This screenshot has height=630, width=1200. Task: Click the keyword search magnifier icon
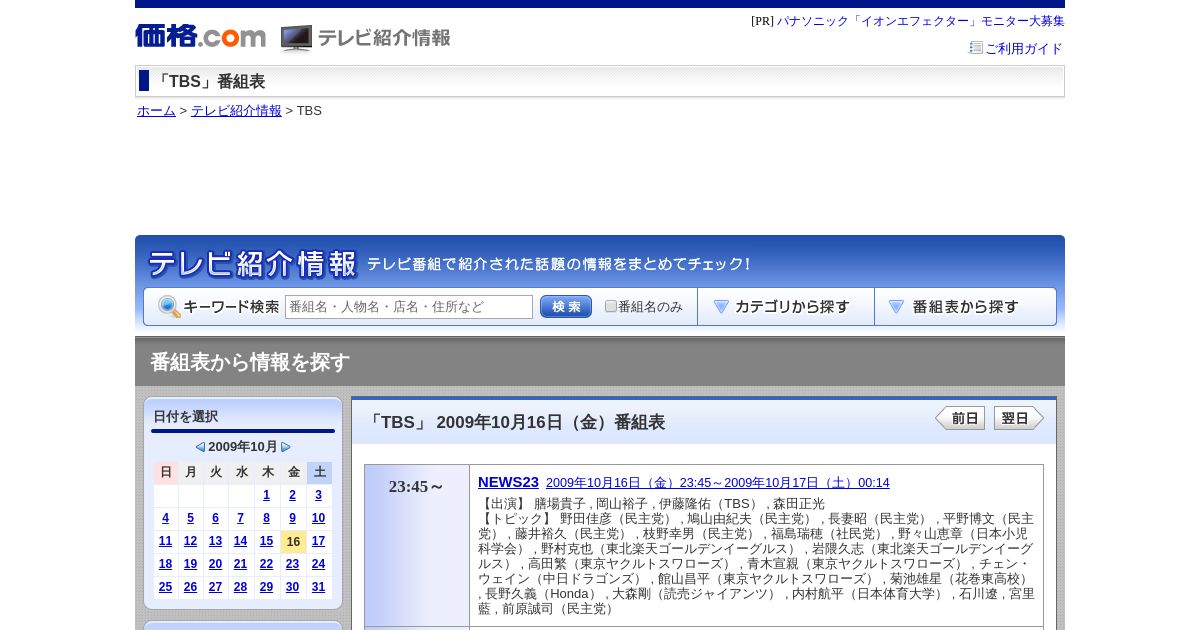169,307
